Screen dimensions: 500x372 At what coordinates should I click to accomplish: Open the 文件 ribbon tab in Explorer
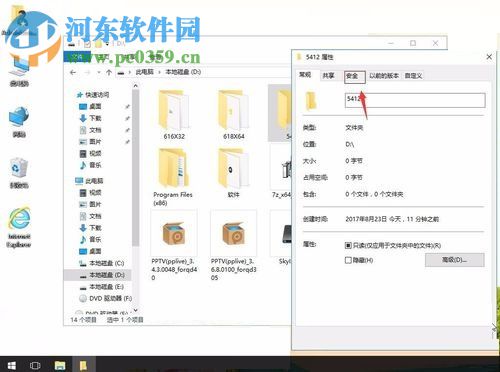click(77, 57)
